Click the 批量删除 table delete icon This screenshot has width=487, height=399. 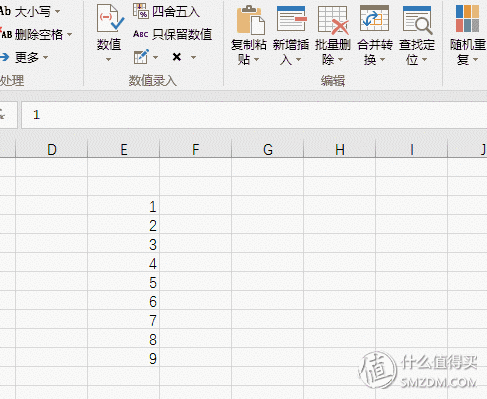click(x=333, y=20)
